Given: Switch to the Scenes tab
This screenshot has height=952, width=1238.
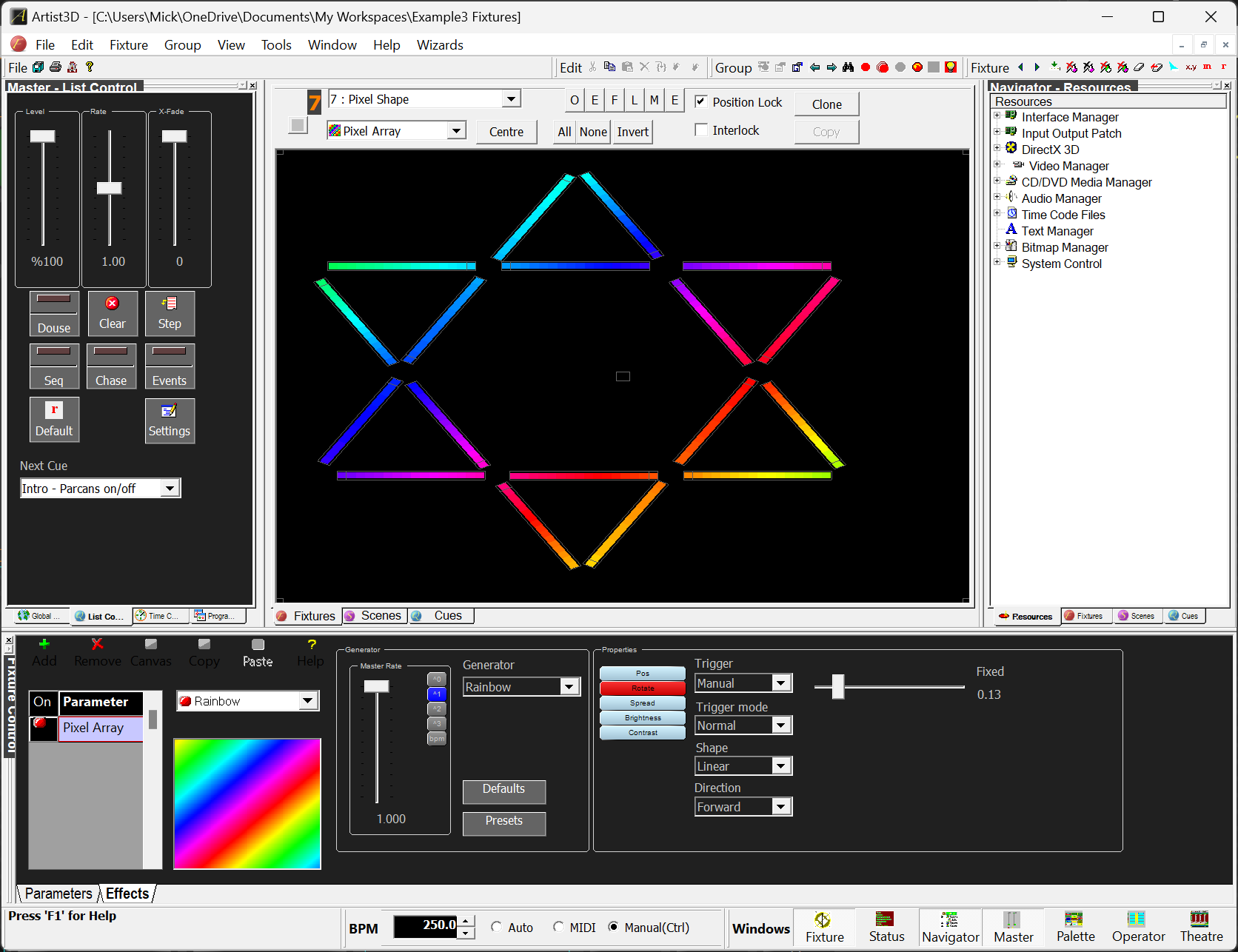Looking at the screenshot, I should pyautogui.click(x=375, y=616).
